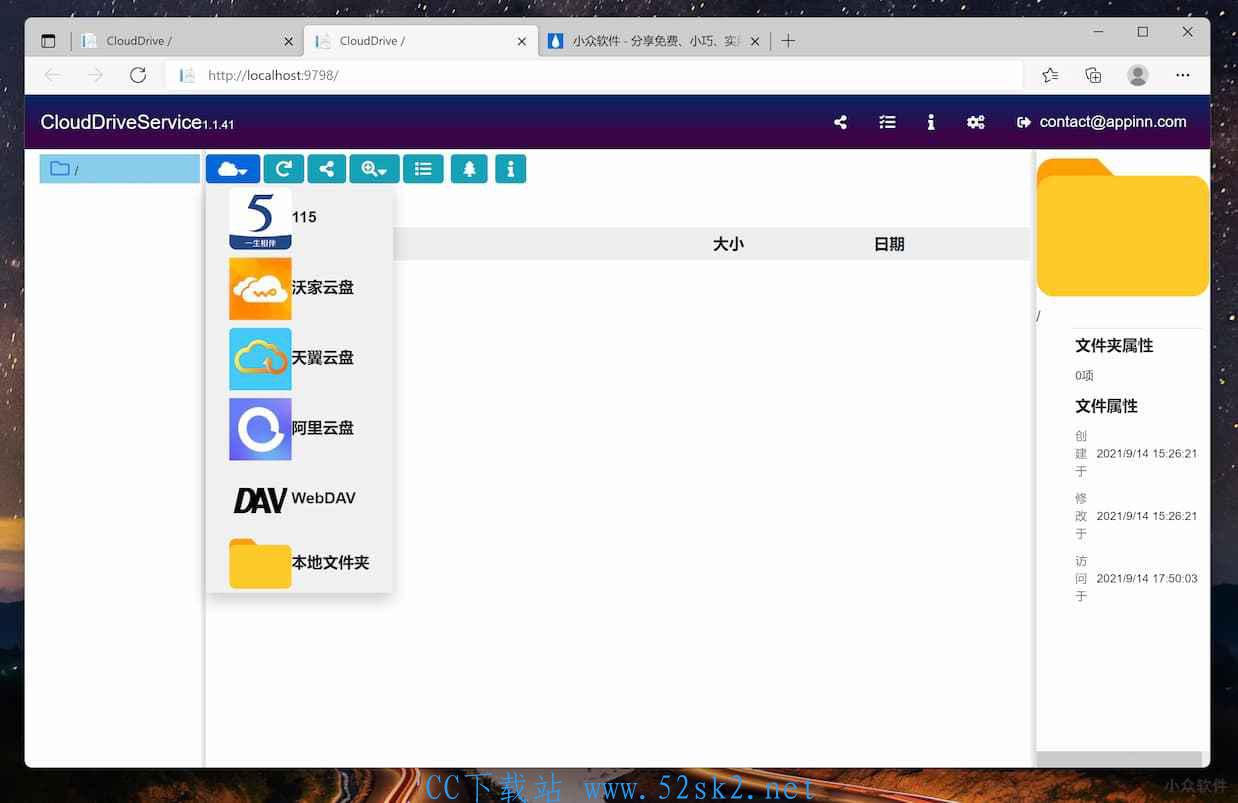Choose 本地文件夹 local folder option
The height and width of the screenshot is (803, 1238).
(x=298, y=563)
